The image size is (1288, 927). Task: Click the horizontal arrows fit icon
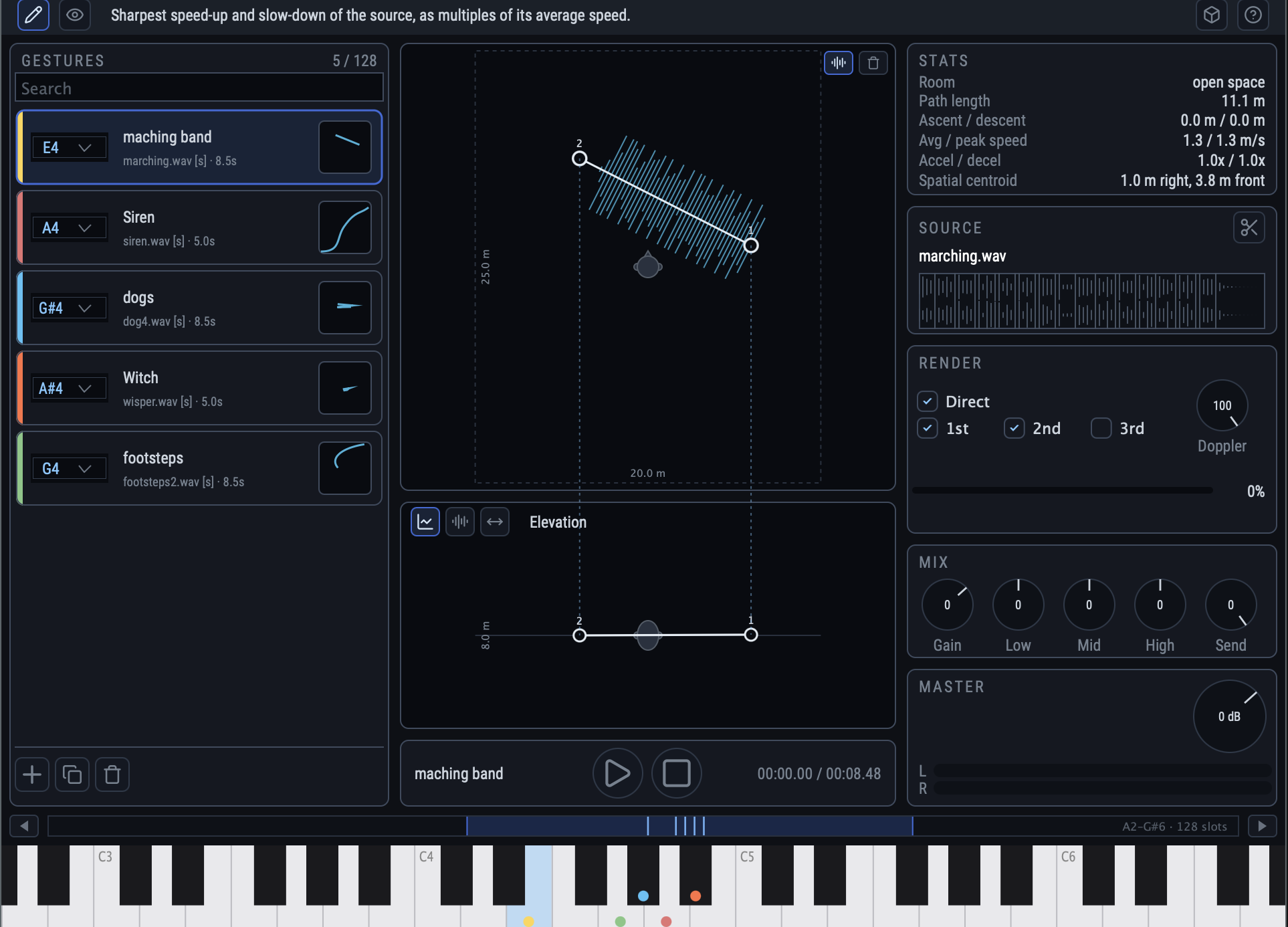(495, 522)
